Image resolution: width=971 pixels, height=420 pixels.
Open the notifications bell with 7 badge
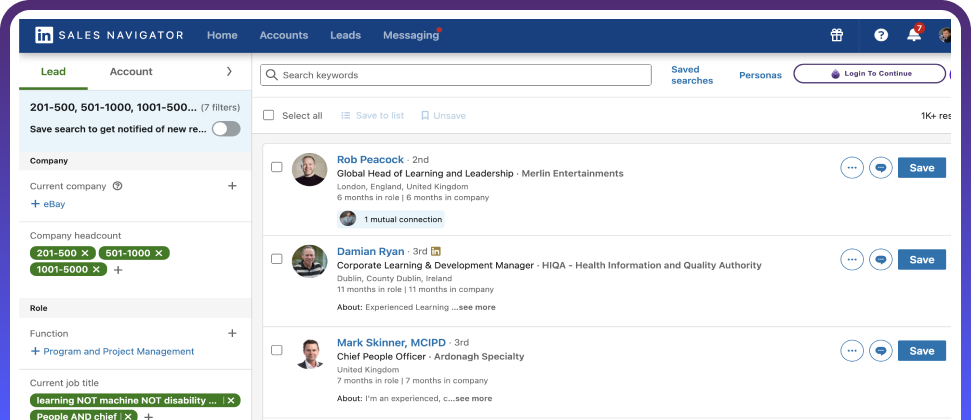[x=914, y=34]
